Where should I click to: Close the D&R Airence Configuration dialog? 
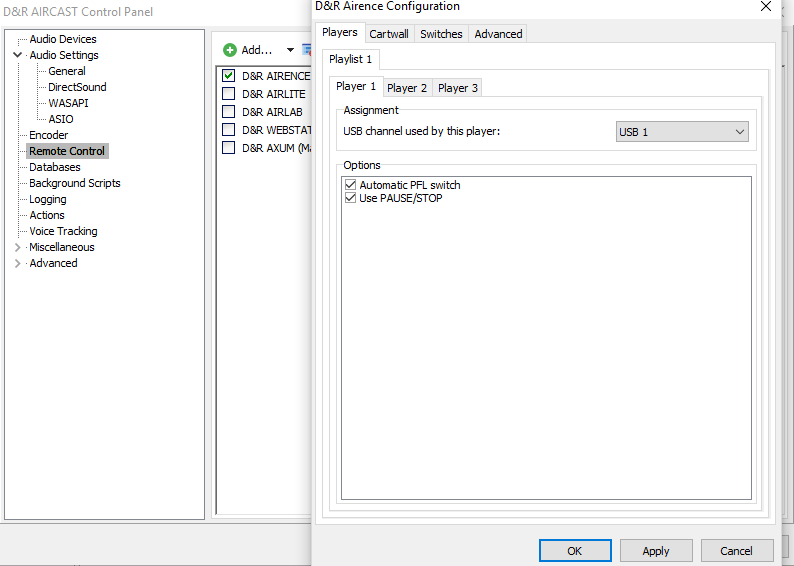[766, 7]
